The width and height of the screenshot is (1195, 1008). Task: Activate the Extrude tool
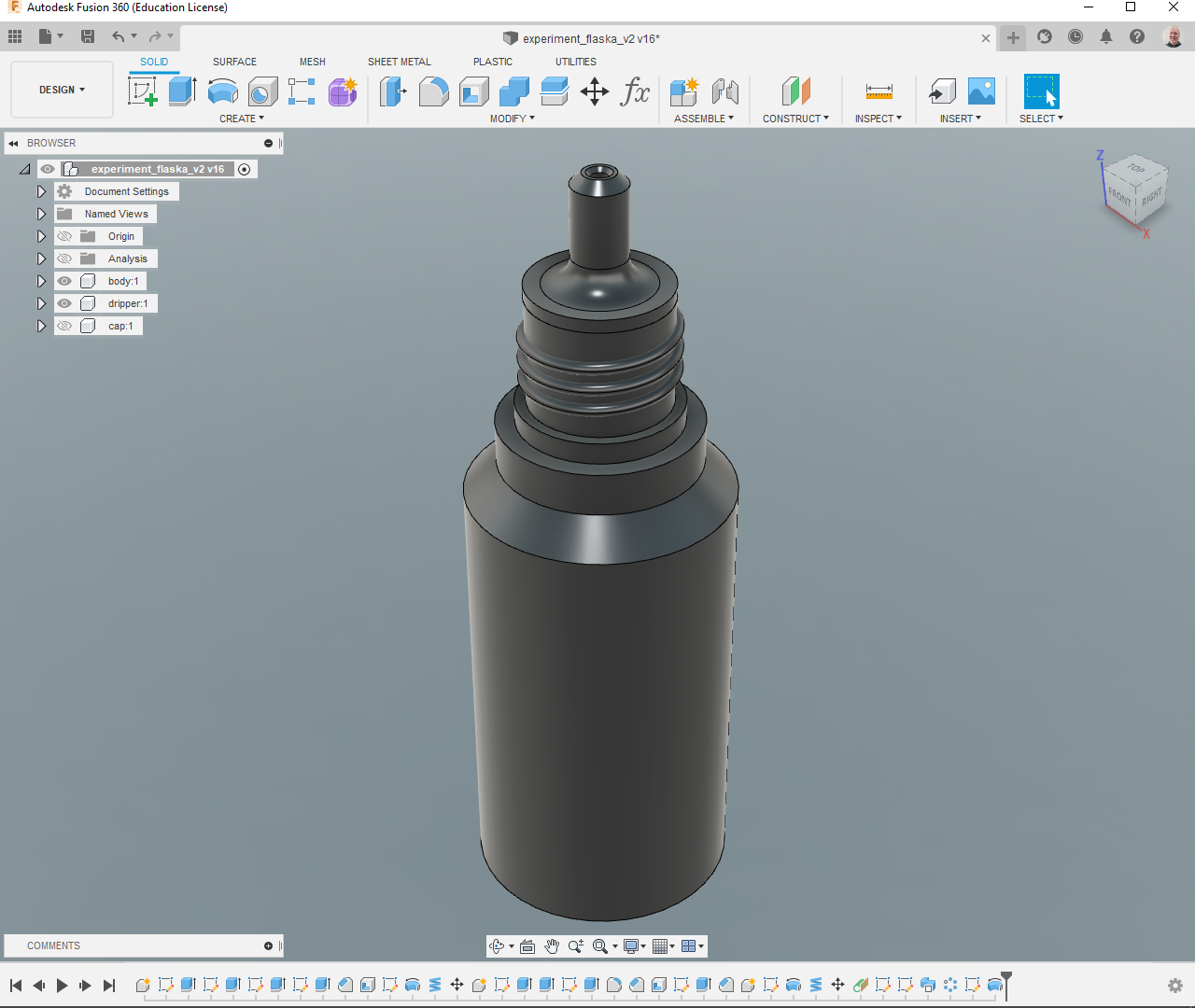[181, 91]
